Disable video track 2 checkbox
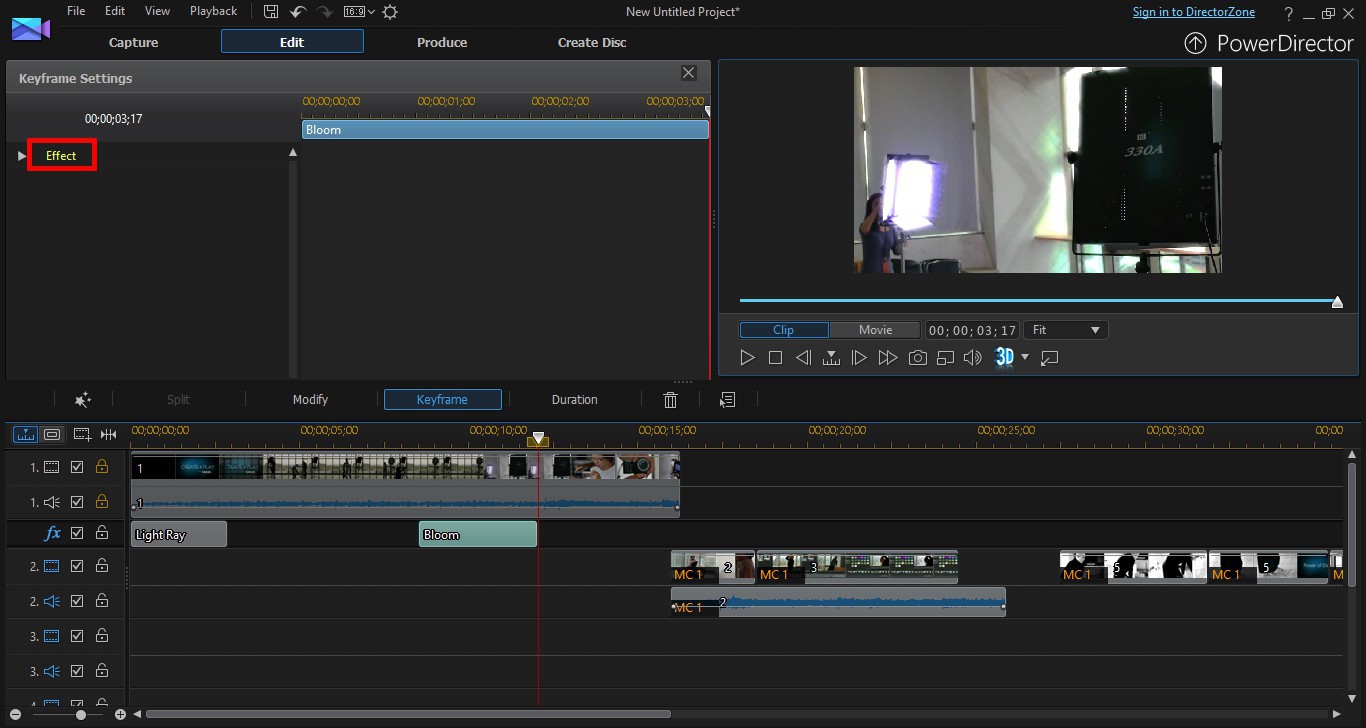Screen dimensions: 1366x728 pyautogui.click(x=77, y=566)
